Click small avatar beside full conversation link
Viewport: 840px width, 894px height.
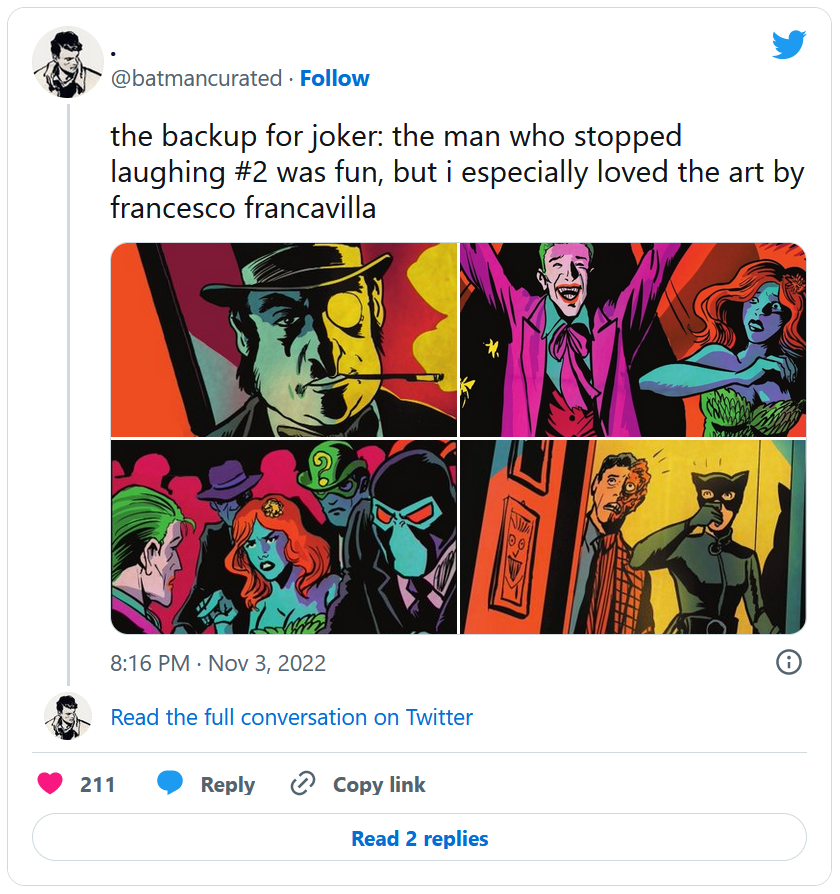[68, 717]
